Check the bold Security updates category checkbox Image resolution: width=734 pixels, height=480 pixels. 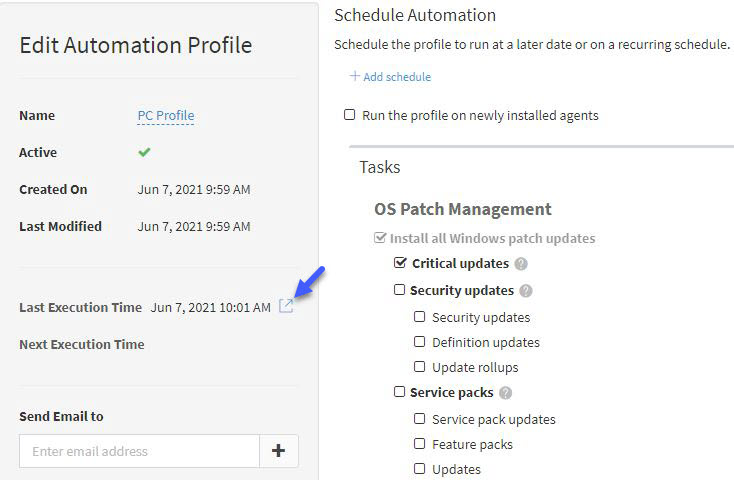tap(399, 290)
